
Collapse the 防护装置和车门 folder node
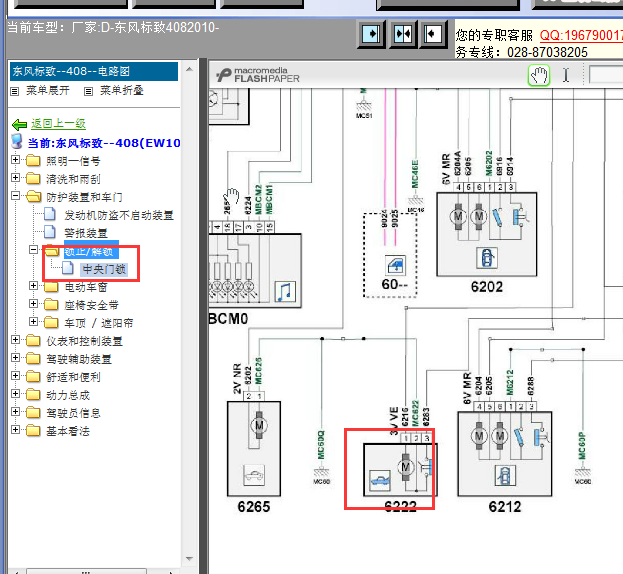click(x=15, y=195)
